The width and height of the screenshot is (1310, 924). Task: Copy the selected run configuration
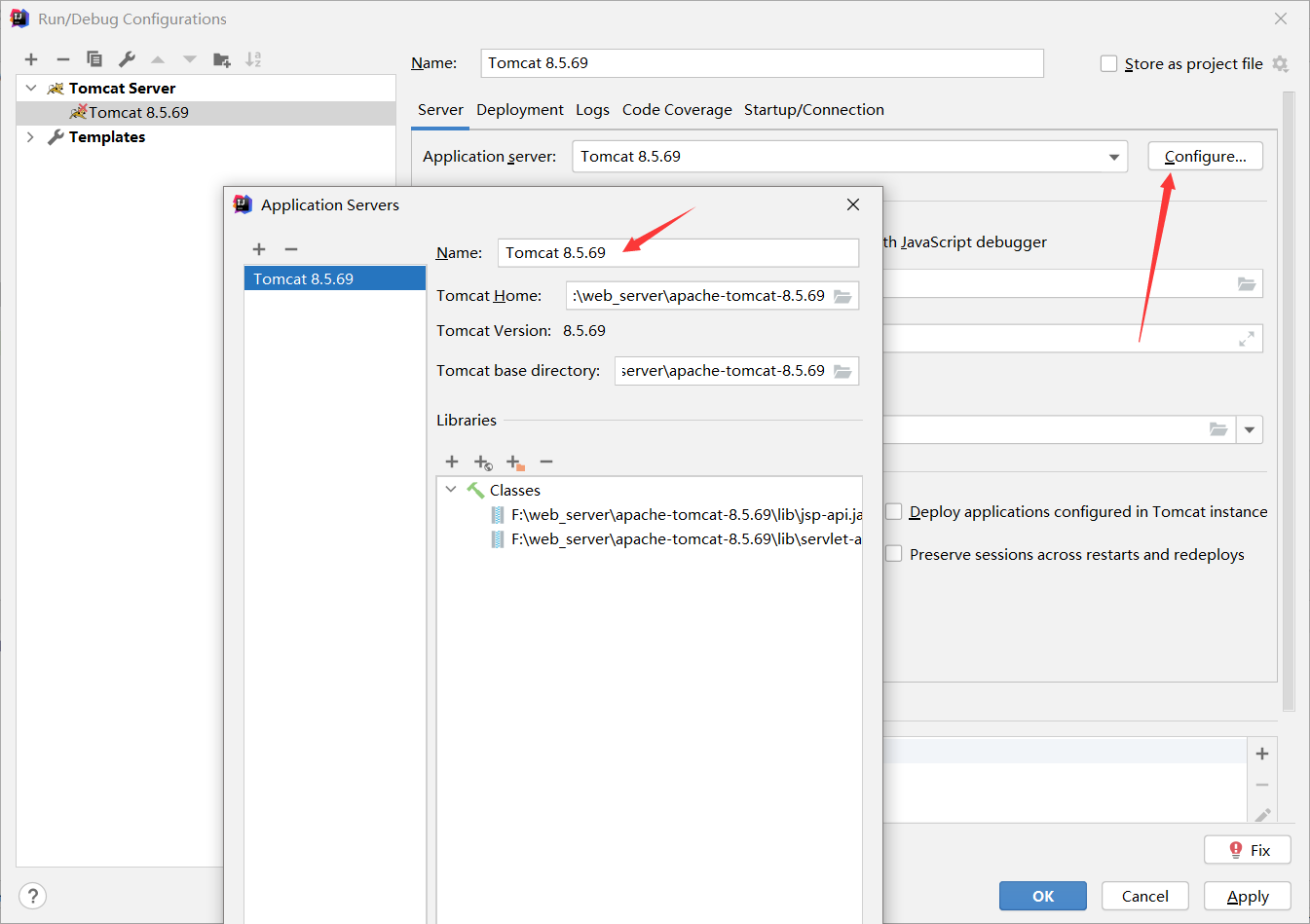pyautogui.click(x=94, y=59)
